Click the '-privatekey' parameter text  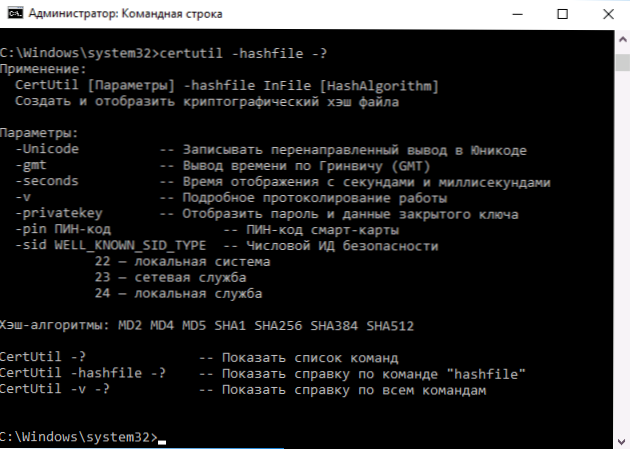(59, 213)
